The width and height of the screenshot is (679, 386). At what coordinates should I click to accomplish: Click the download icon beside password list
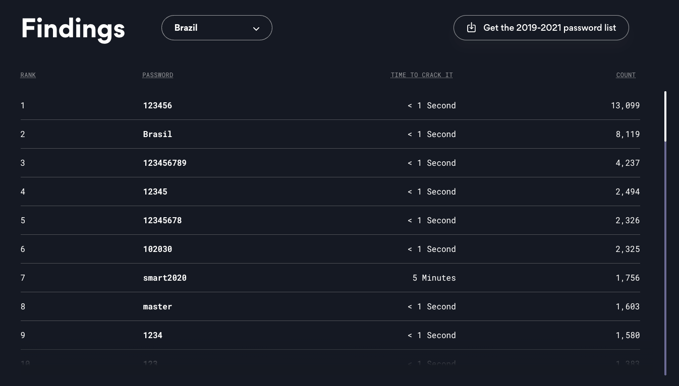point(471,28)
